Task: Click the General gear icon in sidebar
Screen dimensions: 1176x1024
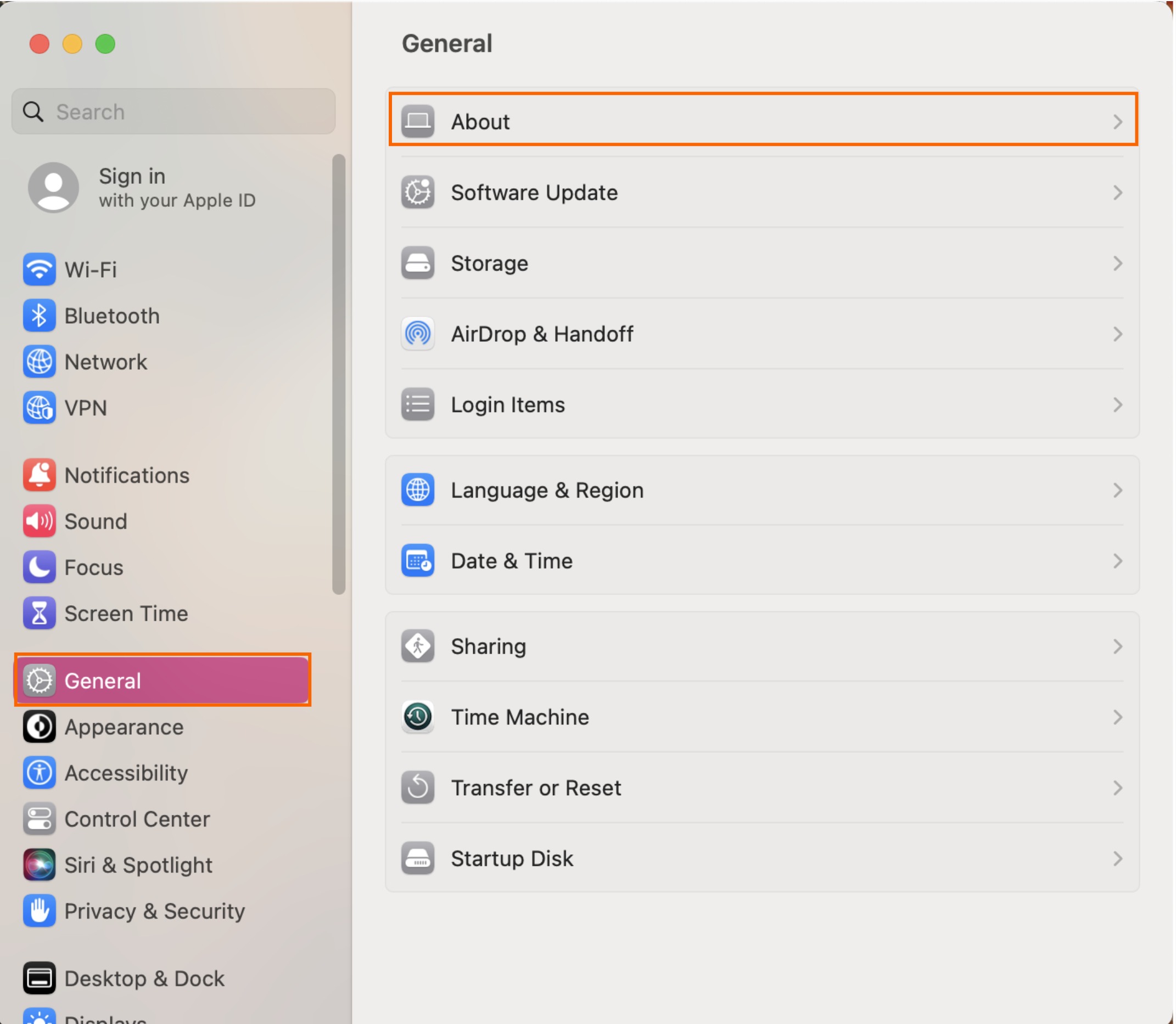Action: pyautogui.click(x=40, y=681)
